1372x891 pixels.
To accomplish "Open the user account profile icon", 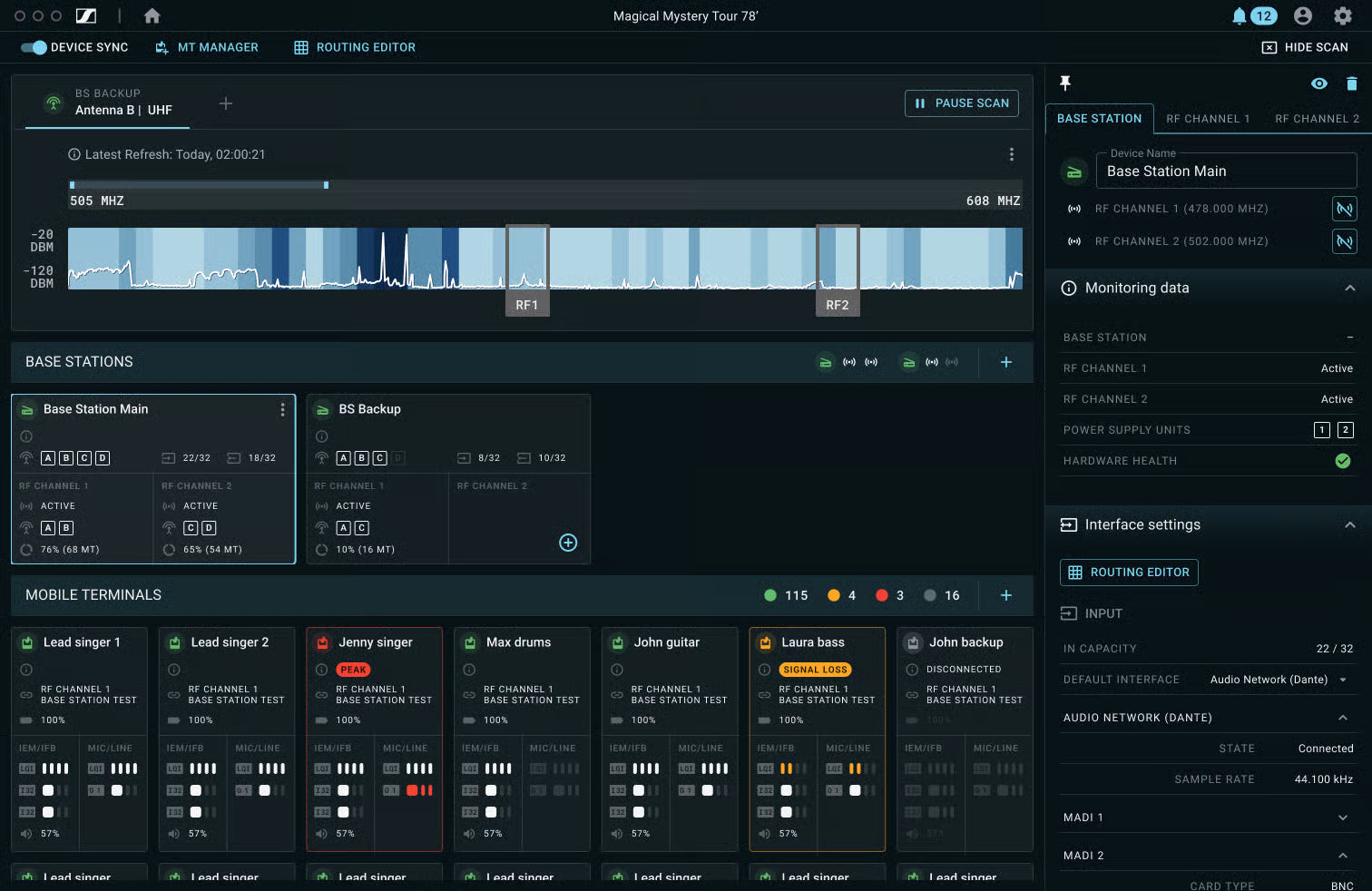I will coord(1303,15).
